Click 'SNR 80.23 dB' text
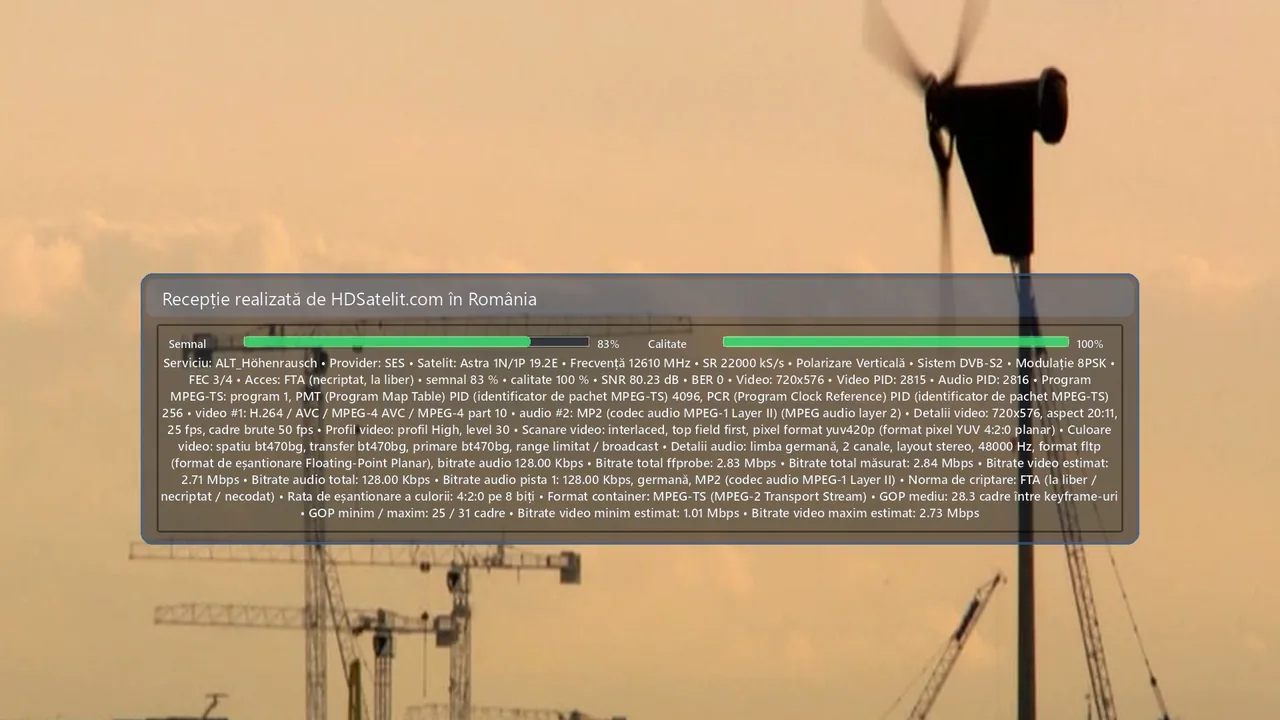1280x720 pixels. tap(640, 380)
